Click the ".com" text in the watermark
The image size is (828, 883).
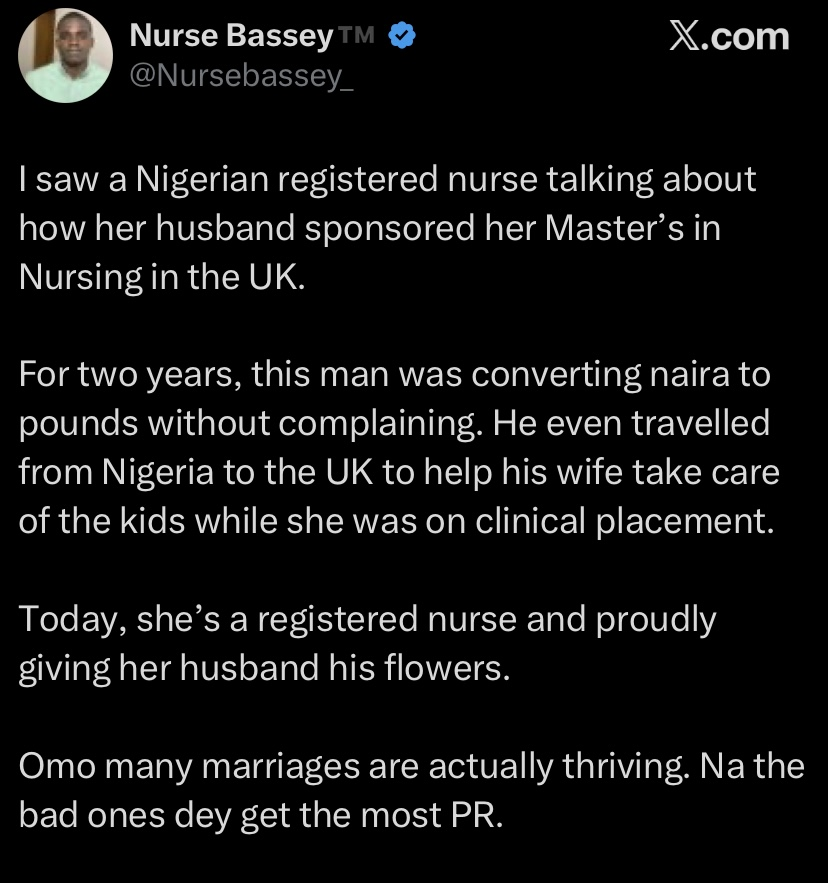coord(745,37)
